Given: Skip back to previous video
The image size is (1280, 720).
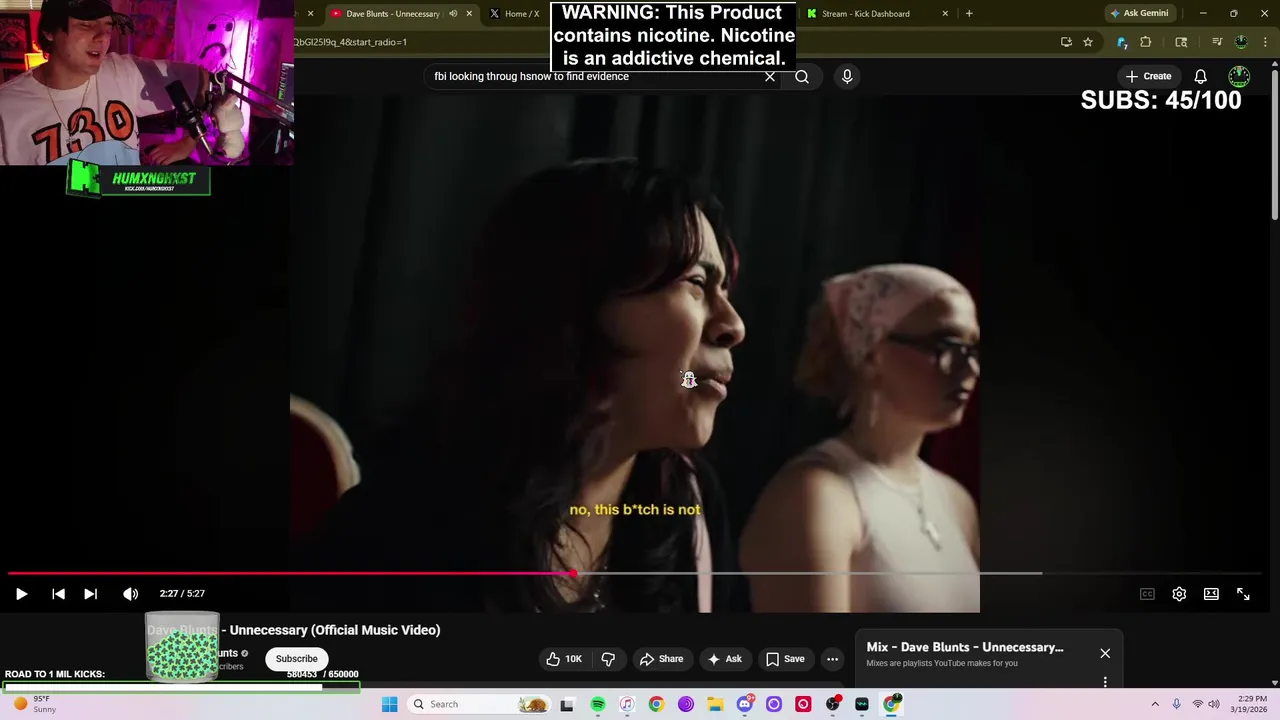Looking at the screenshot, I should (58, 594).
